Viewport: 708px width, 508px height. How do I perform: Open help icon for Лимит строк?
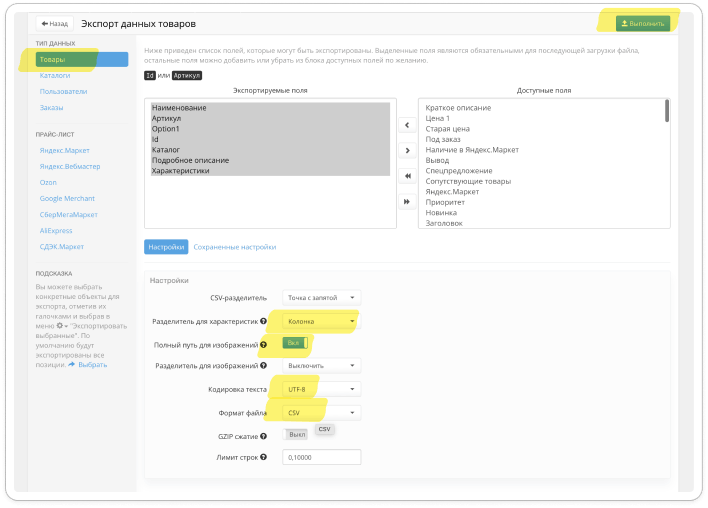click(263, 457)
